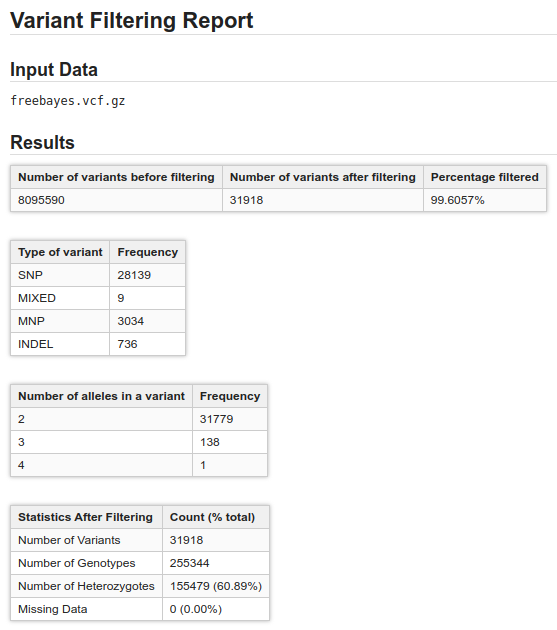Click the Number of variants before filtering header
Screen dimensions: 557x630
click(x=117, y=177)
